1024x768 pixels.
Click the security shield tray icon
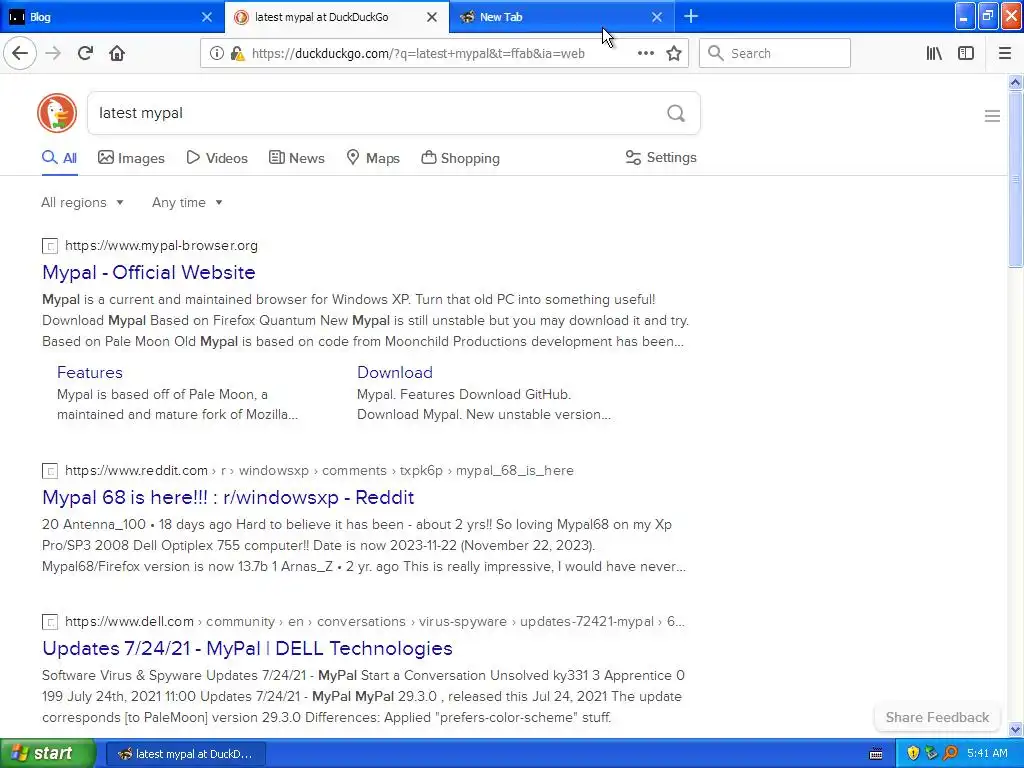pos(913,753)
